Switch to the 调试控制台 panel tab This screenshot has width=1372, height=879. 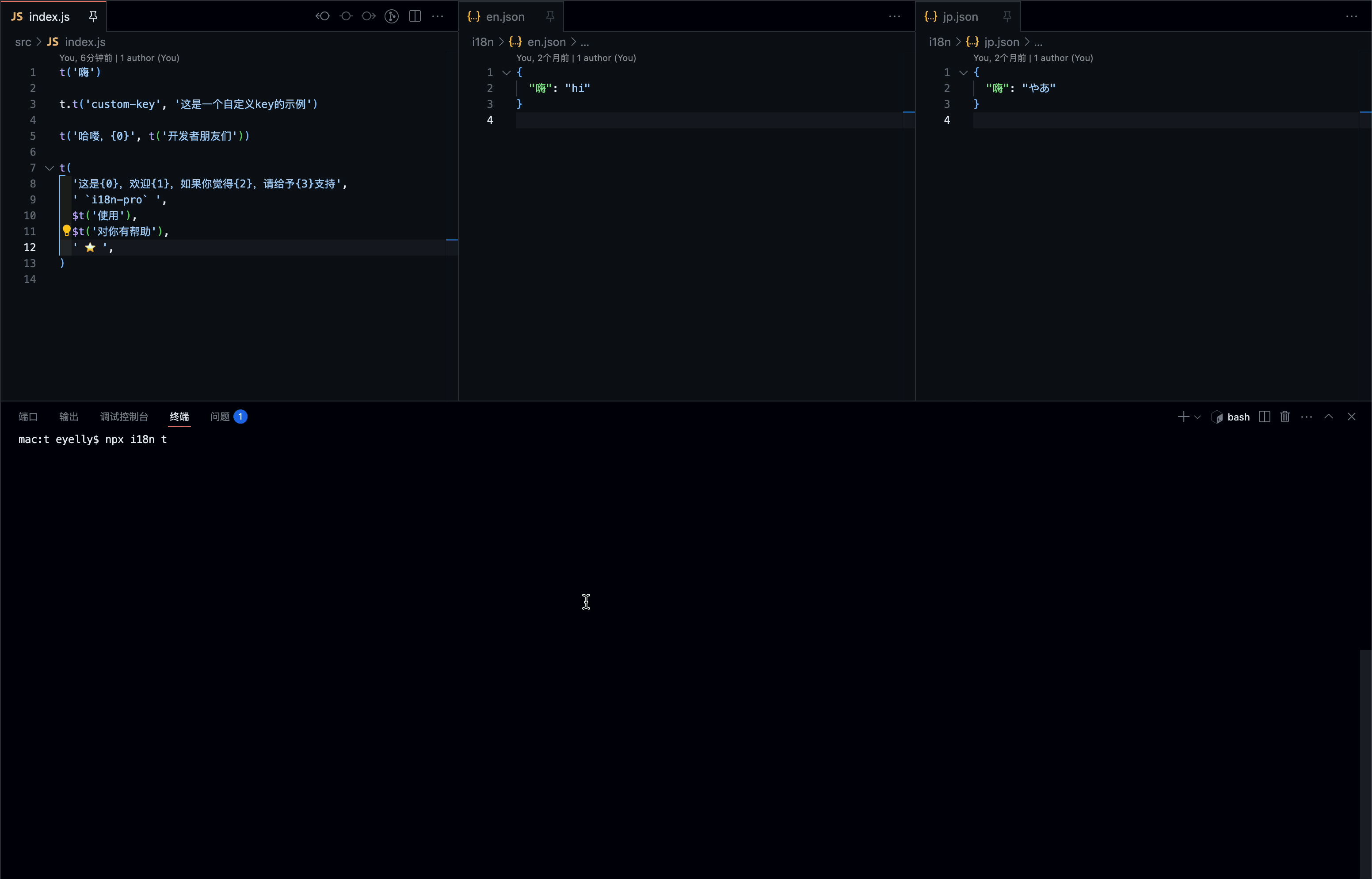(x=124, y=417)
